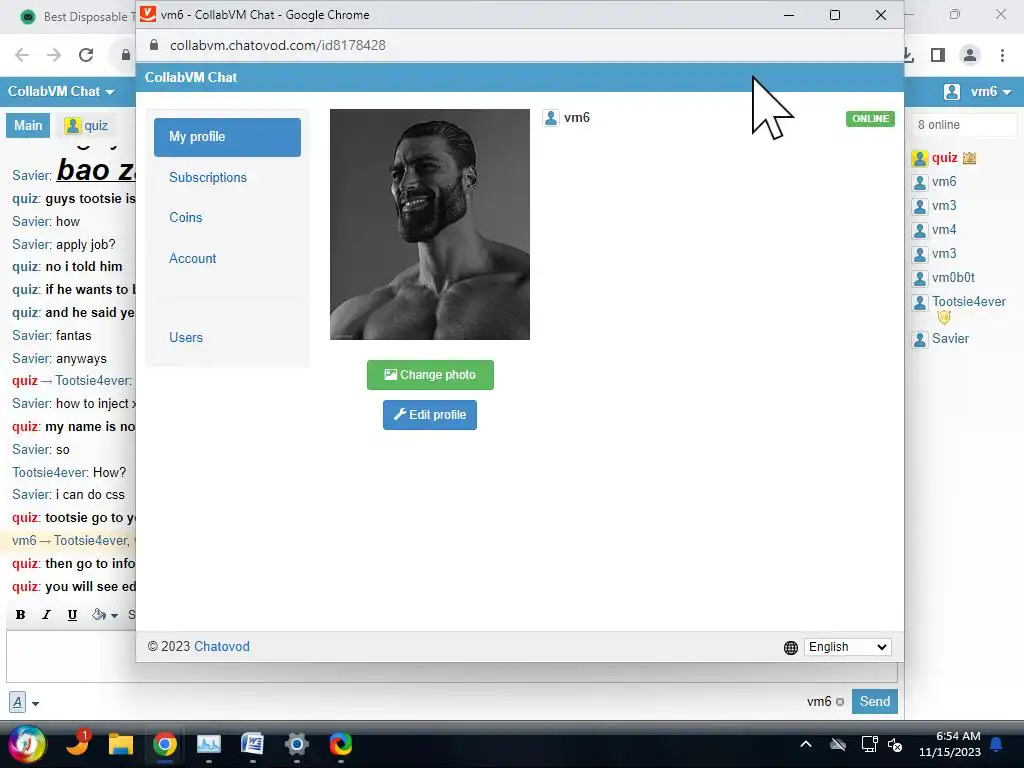
Task: Expand the CollabVM Chat dropdown in background window
Action: click(61, 91)
